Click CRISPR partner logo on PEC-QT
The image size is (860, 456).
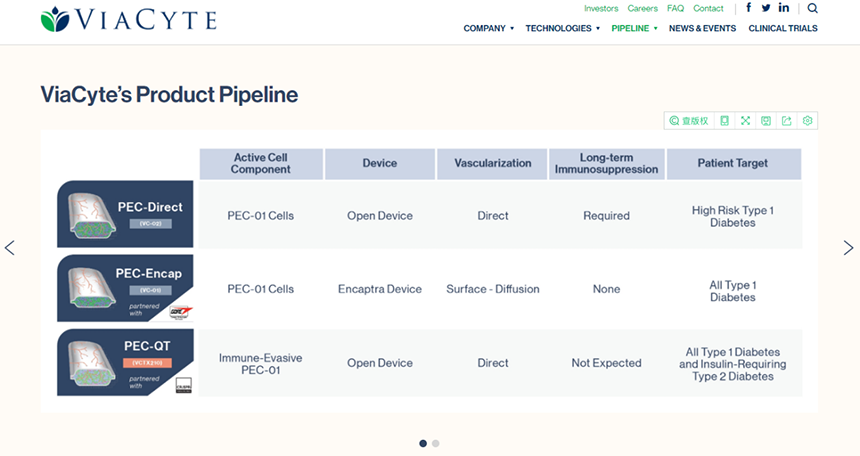pyautogui.click(x=184, y=385)
